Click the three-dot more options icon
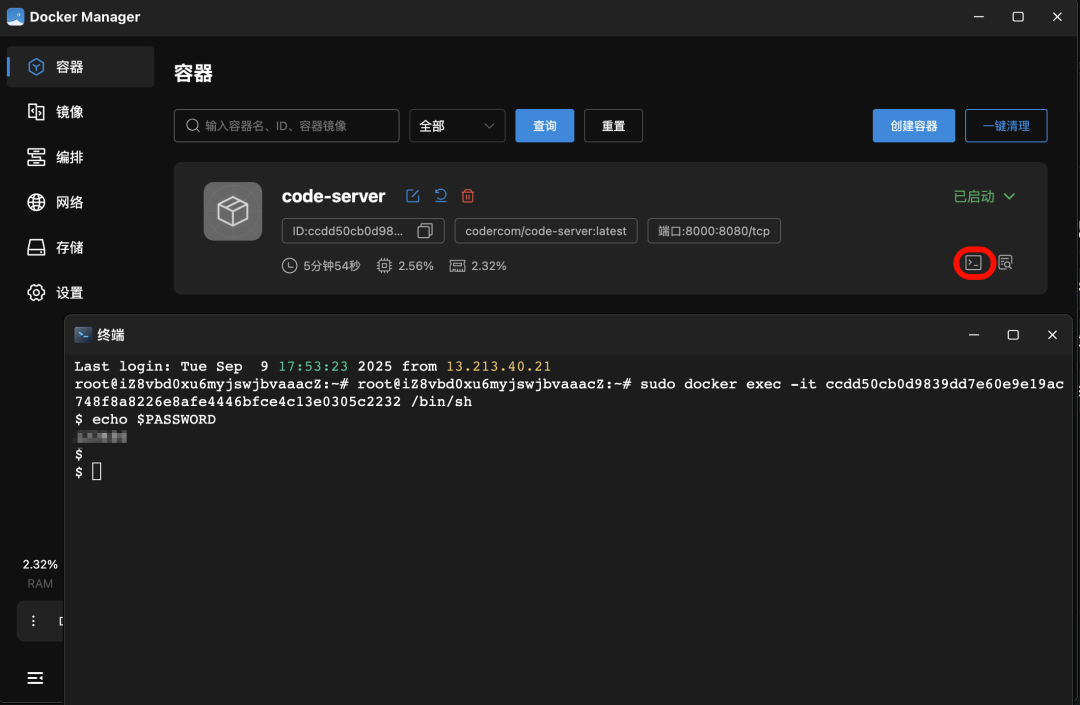The height and width of the screenshot is (705, 1080). point(33,621)
